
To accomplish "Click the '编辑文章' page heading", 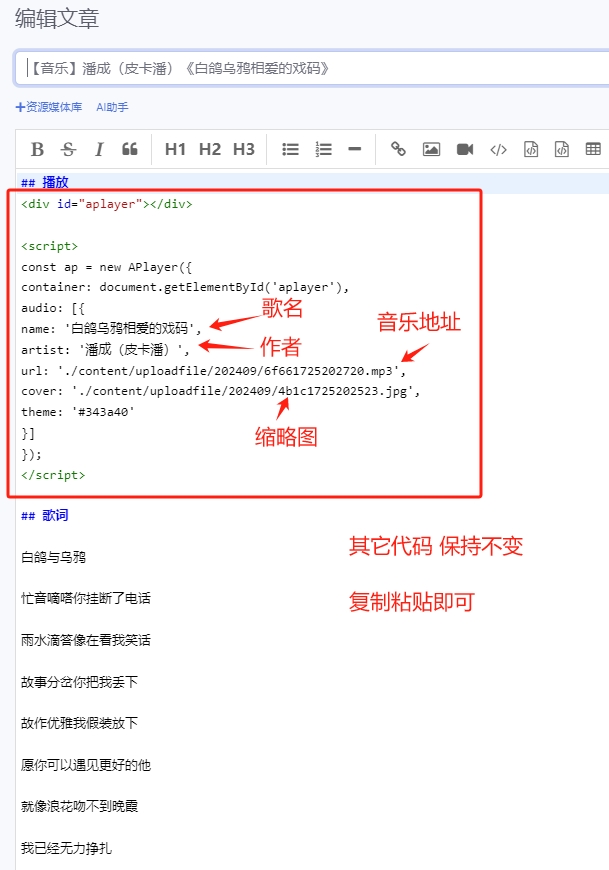I will tap(57, 19).
